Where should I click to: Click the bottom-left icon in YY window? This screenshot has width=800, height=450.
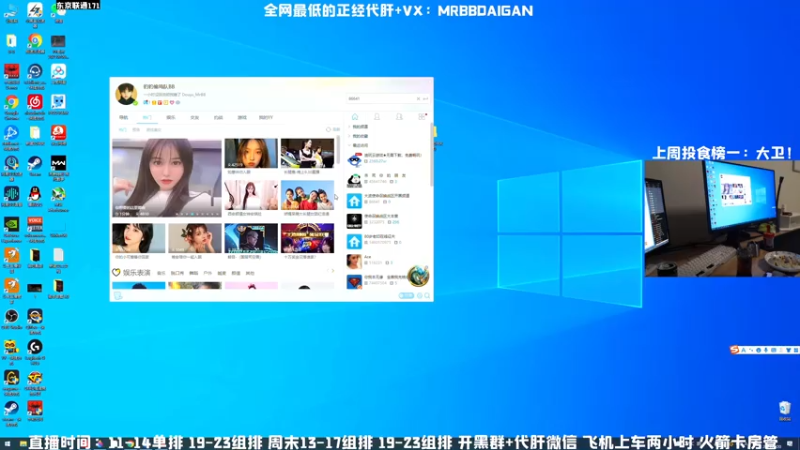[x=118, y=295]
